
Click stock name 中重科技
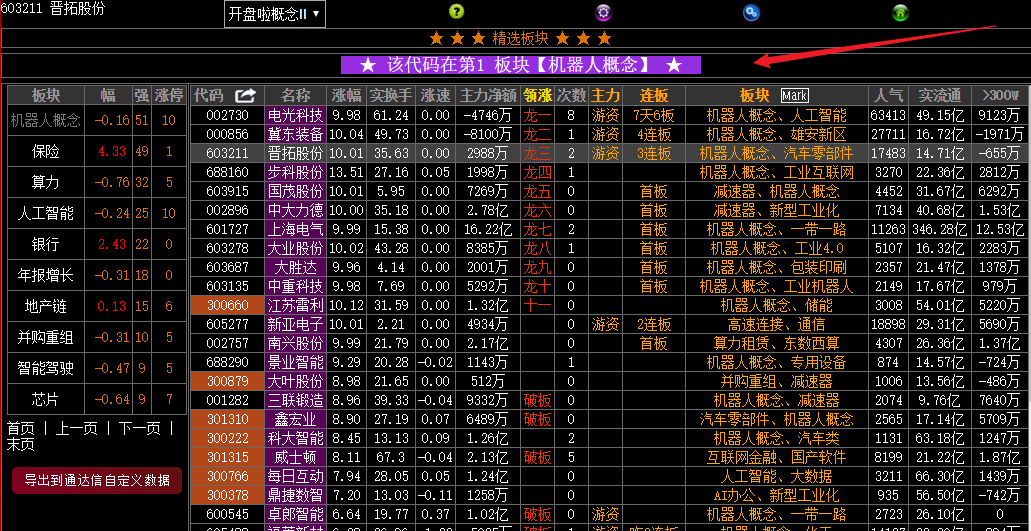[296, 287]
